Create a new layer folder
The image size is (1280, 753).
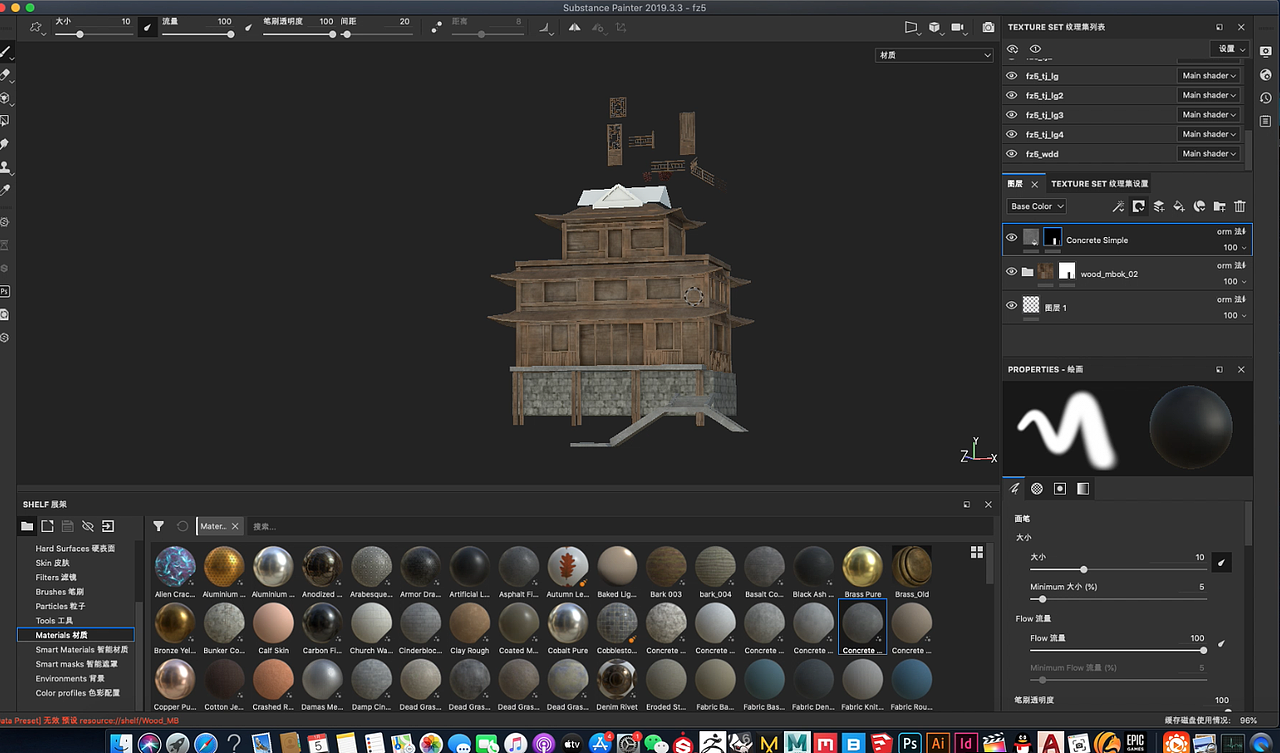1219,206
